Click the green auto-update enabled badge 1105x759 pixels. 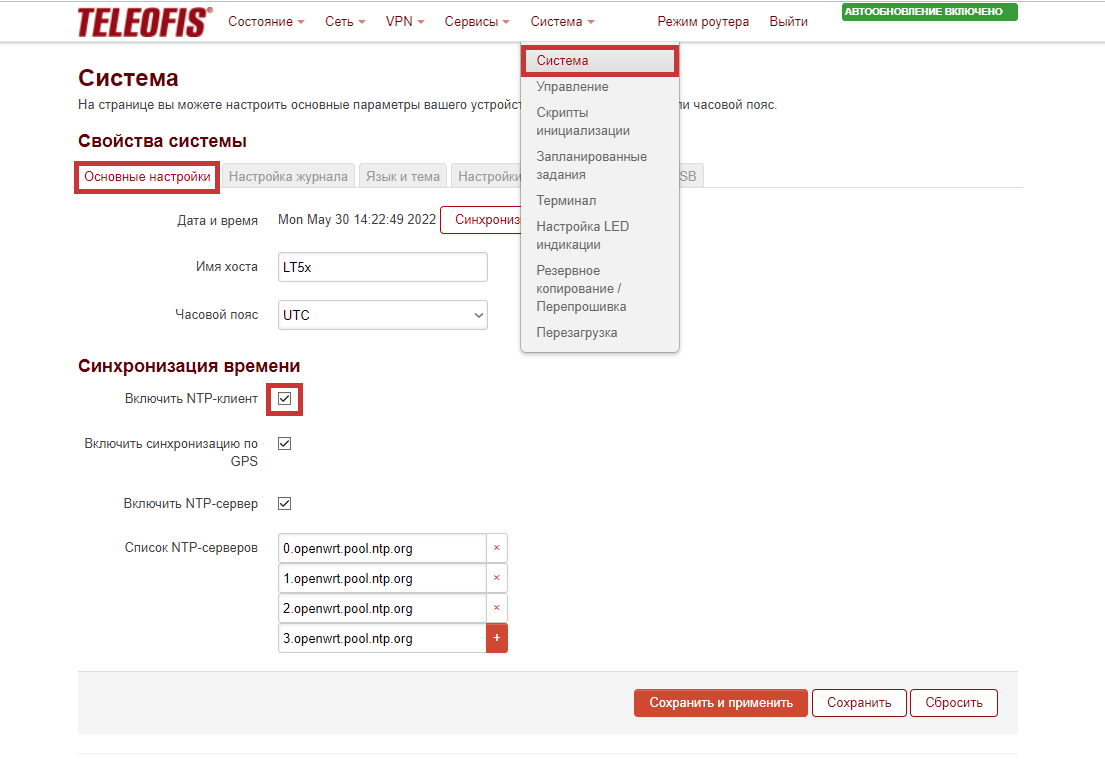click(x=929, y=12)
